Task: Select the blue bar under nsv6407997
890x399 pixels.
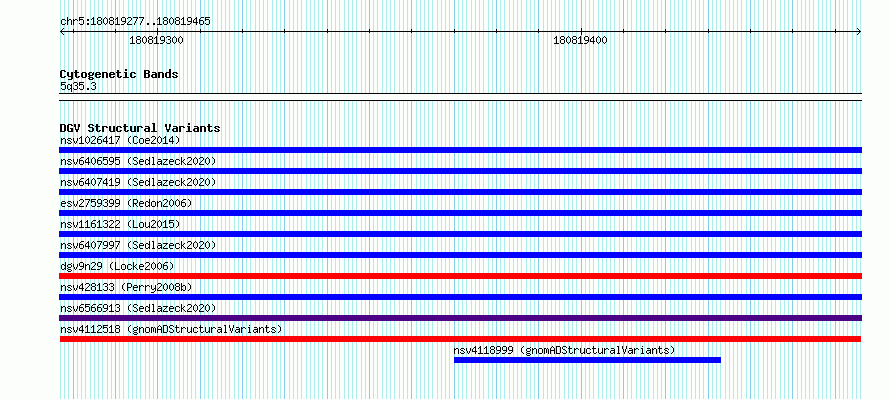Action: (460, 255)
